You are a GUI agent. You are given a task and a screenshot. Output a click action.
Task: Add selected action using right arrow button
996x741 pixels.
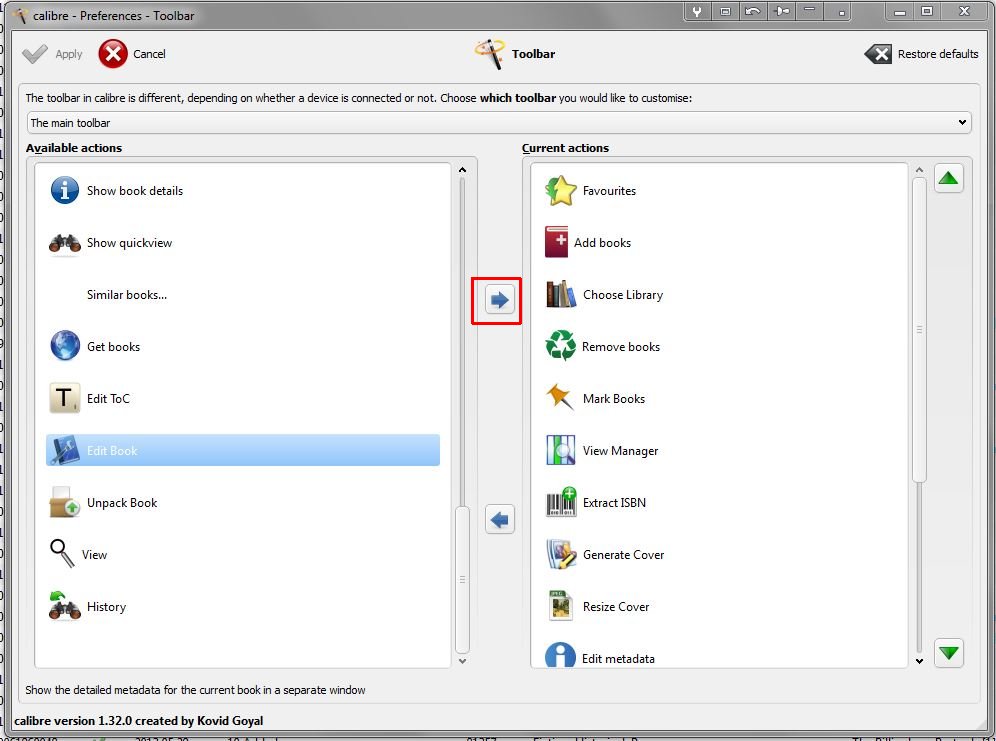click(x=500, y=300)
